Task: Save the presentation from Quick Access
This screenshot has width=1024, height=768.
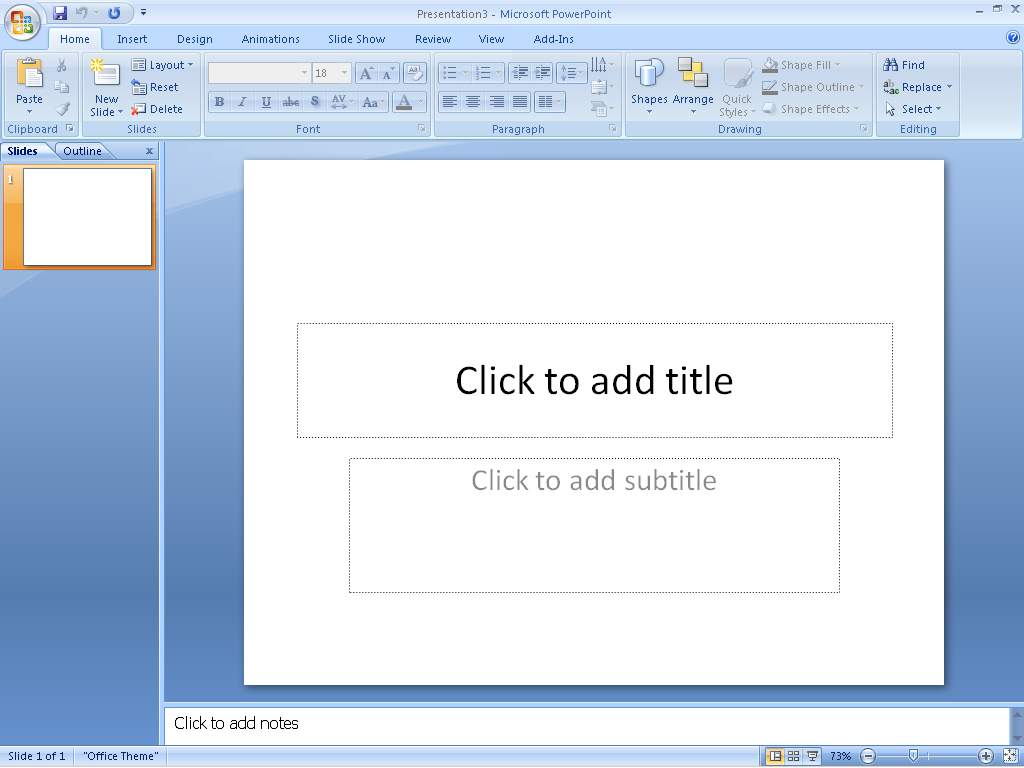Action: tap(60, 12)
